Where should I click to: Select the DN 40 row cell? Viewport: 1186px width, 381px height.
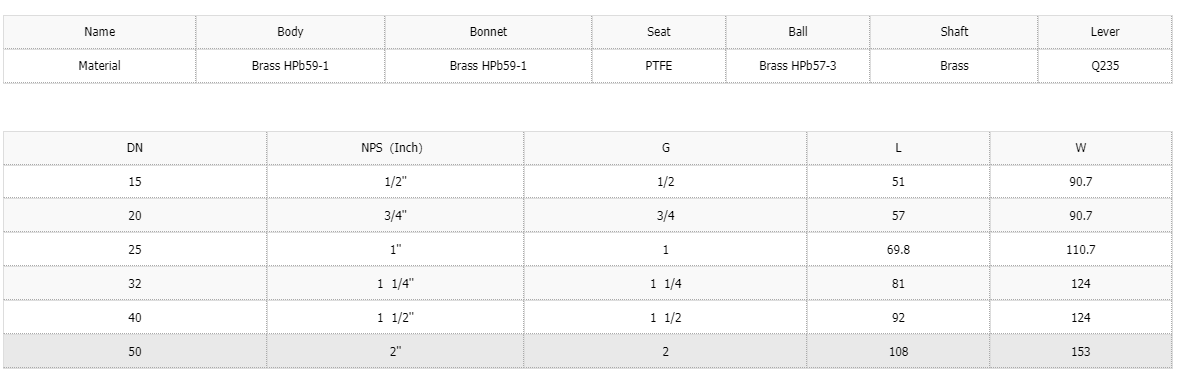135,318
